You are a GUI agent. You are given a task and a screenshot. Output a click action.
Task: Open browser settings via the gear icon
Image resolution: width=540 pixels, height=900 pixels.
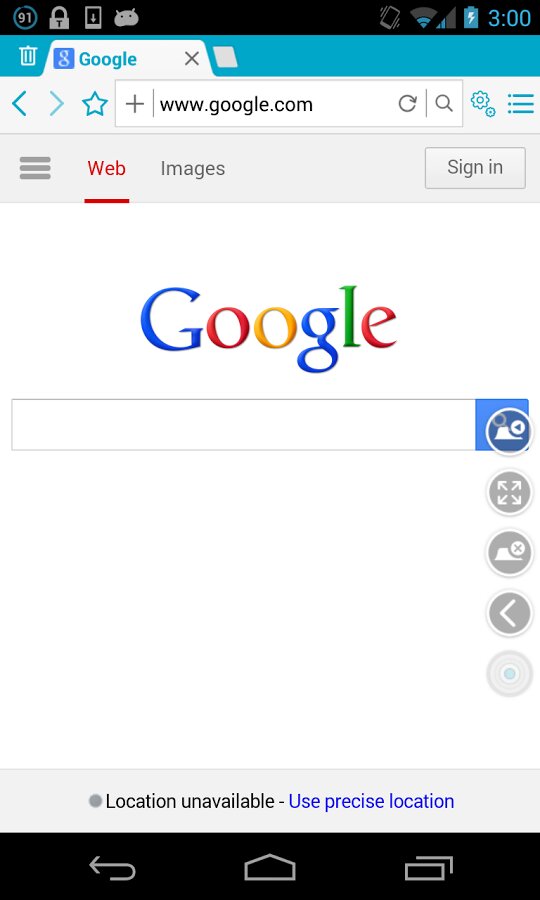pyautogui.click(x=483, y=104)
